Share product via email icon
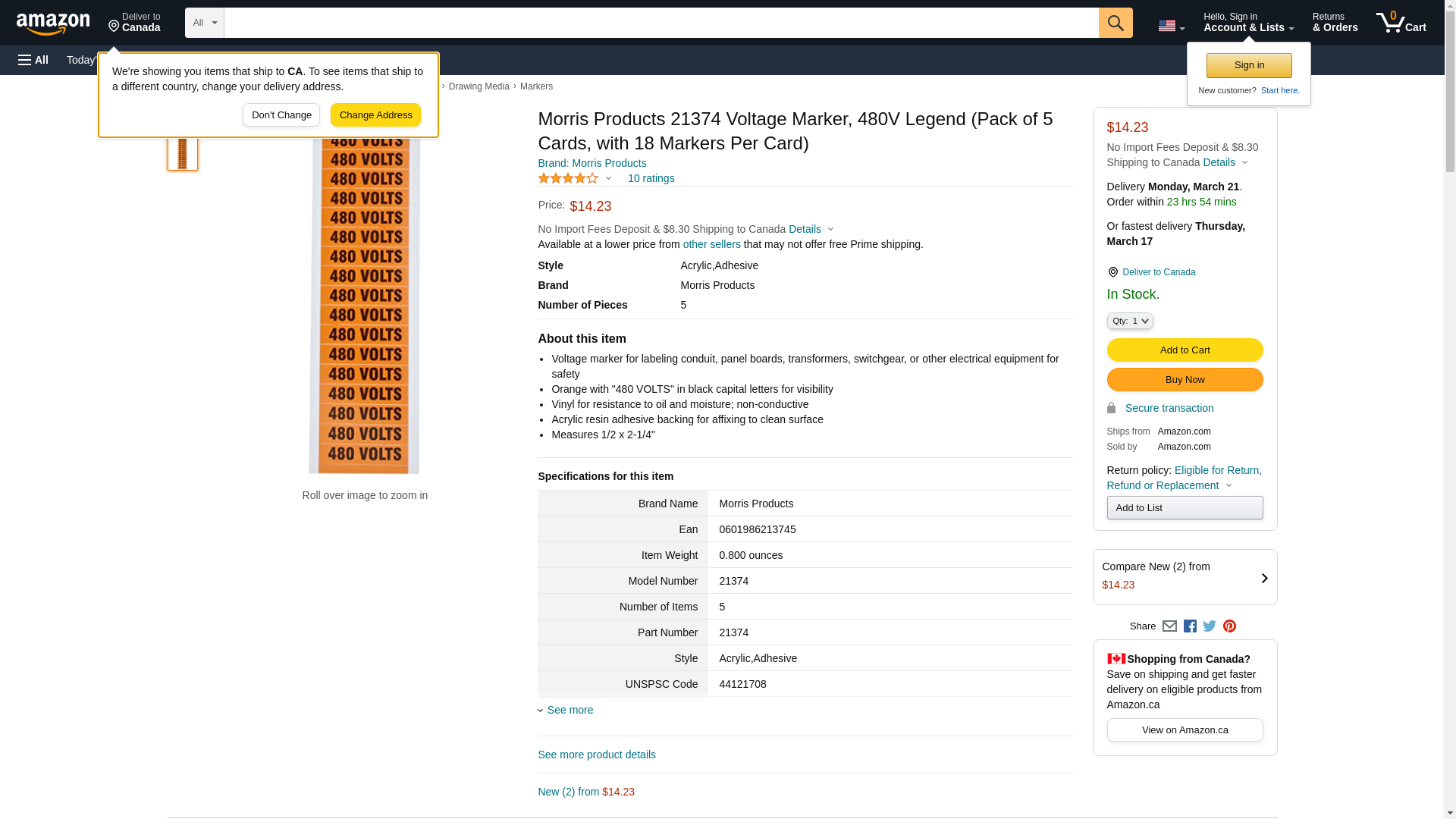Screen dimensions: 1456x819 [1169, 626]
